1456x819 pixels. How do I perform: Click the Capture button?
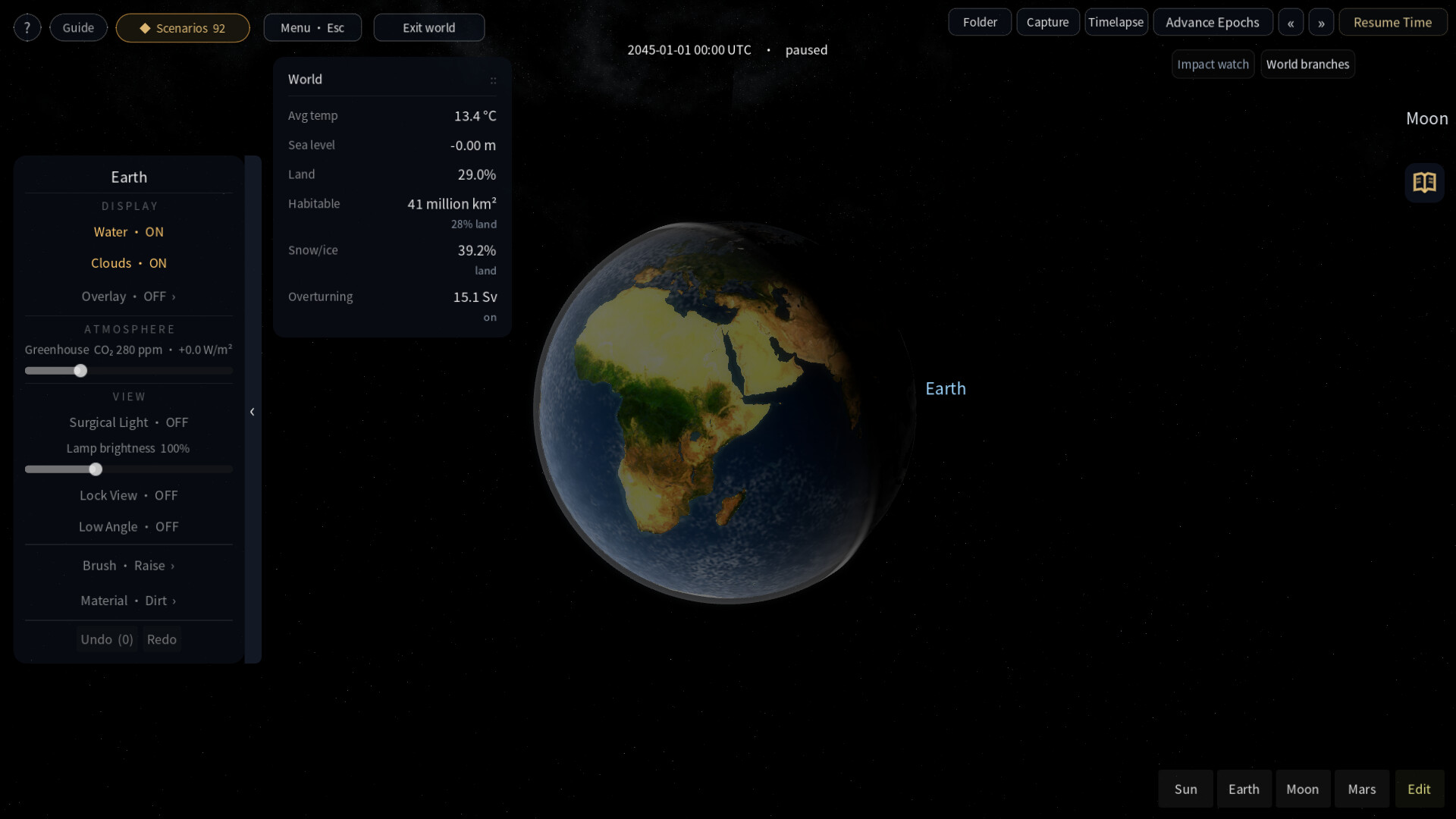[1048, 23]
